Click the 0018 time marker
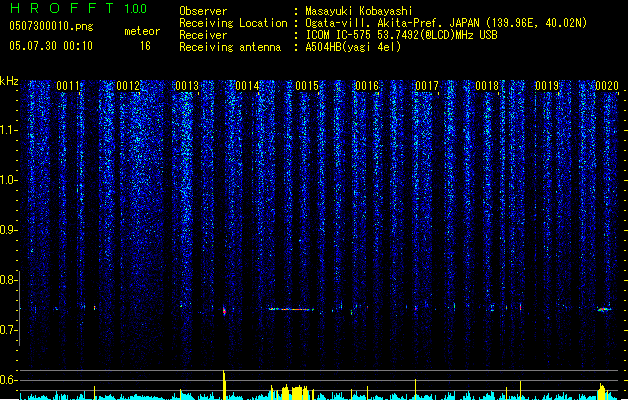The width and height of the screenshot is (629, 400). 487,86
